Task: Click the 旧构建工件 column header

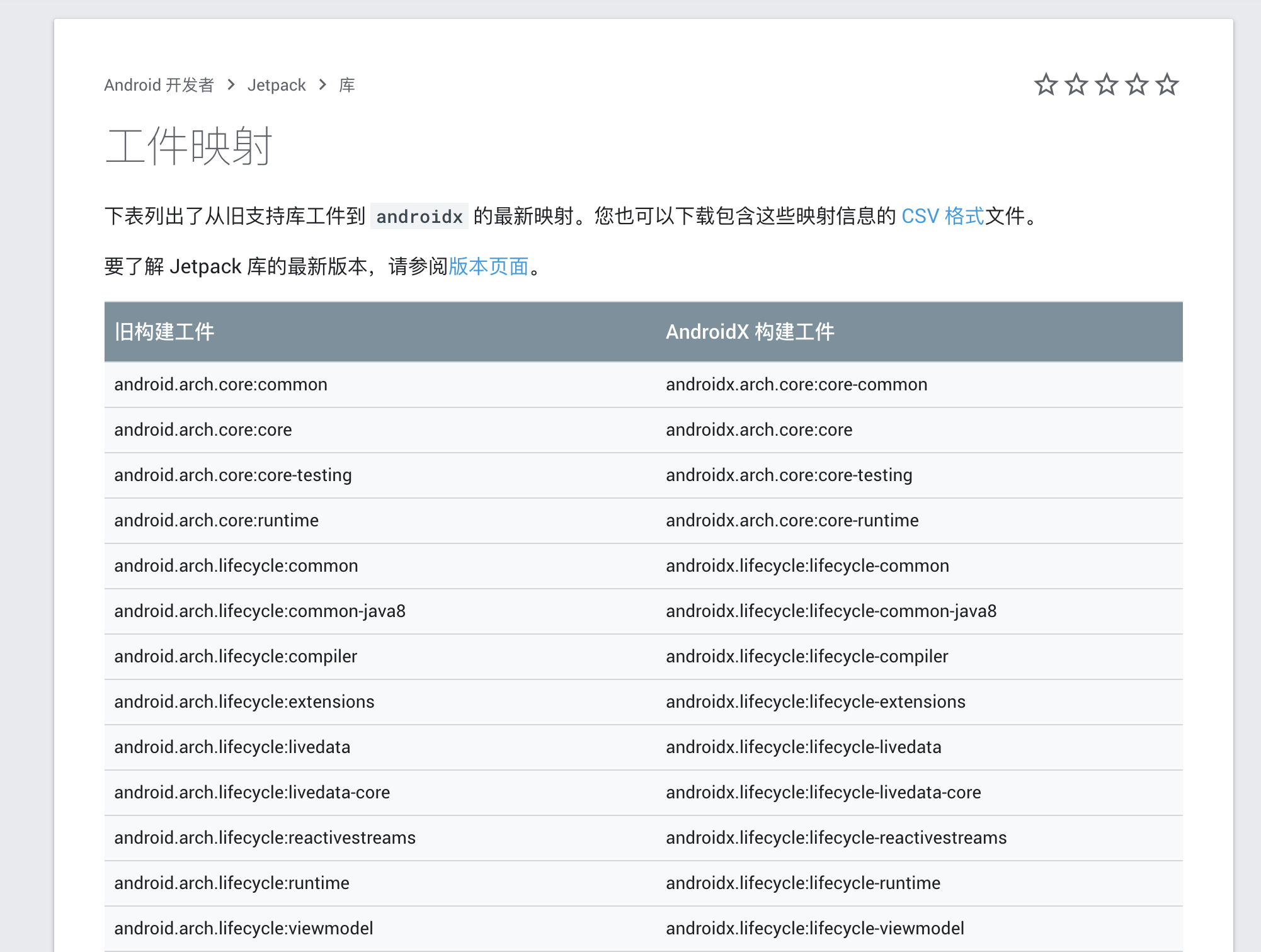Action: point(164,332)
